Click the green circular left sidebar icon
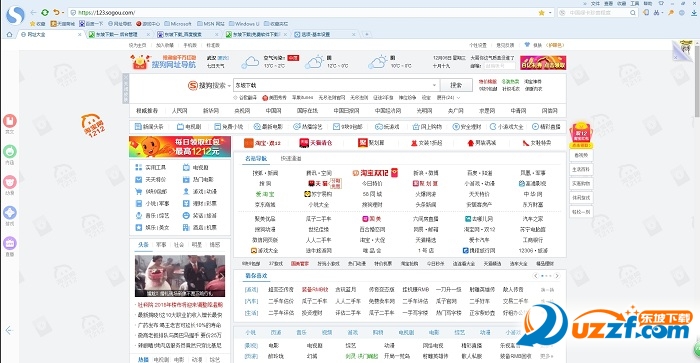Screen dimensions: 700x363 coord(10,151)
